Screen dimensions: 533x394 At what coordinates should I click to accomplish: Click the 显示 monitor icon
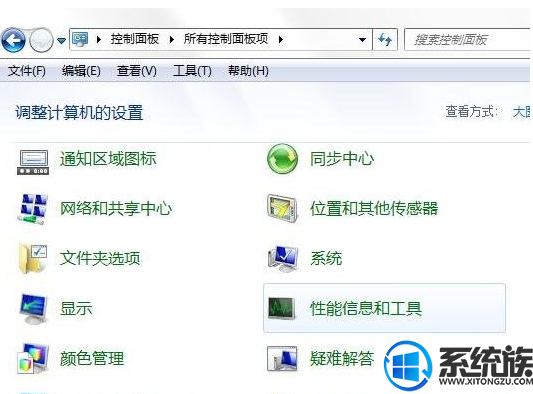coord(33,309)
